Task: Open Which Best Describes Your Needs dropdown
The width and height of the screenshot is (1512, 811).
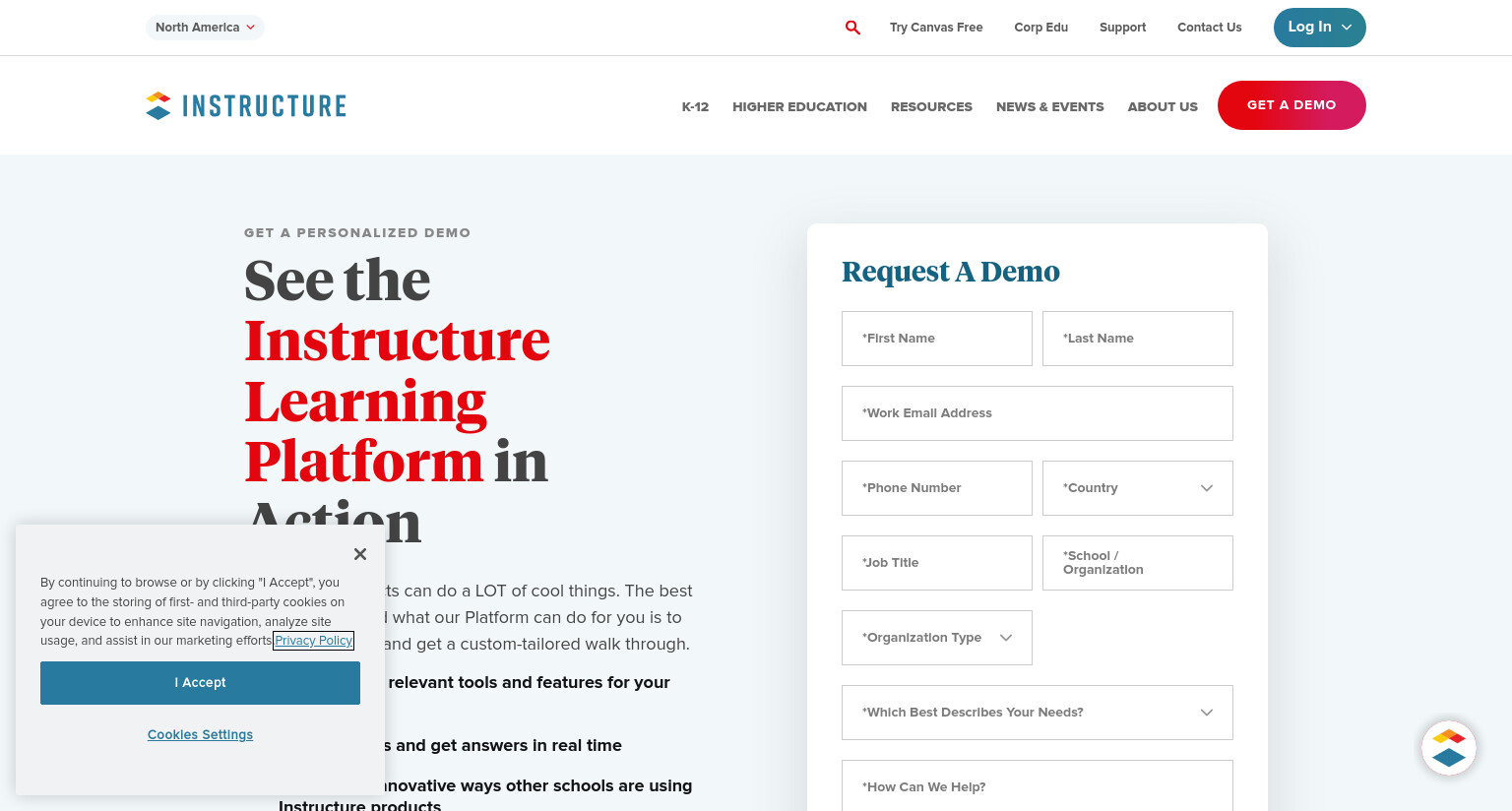Action: [1038, 713]
